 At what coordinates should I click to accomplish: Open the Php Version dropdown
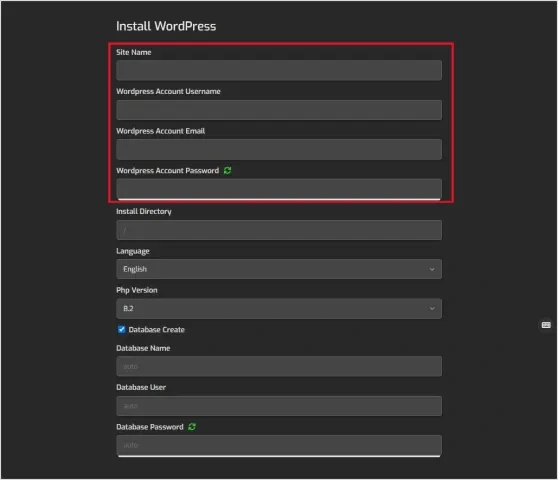[279, 308]
